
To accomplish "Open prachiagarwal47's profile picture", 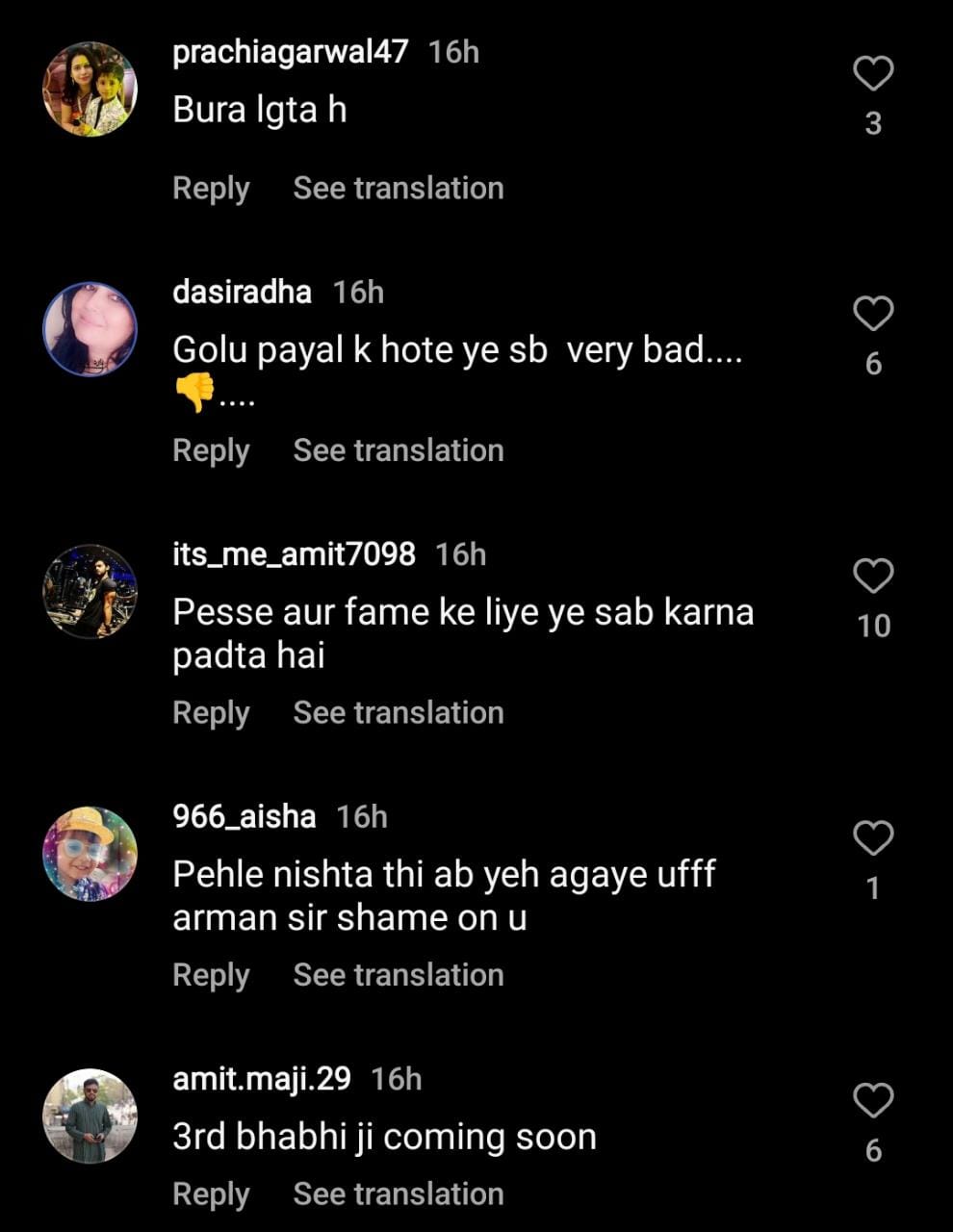I will point(90,89).
